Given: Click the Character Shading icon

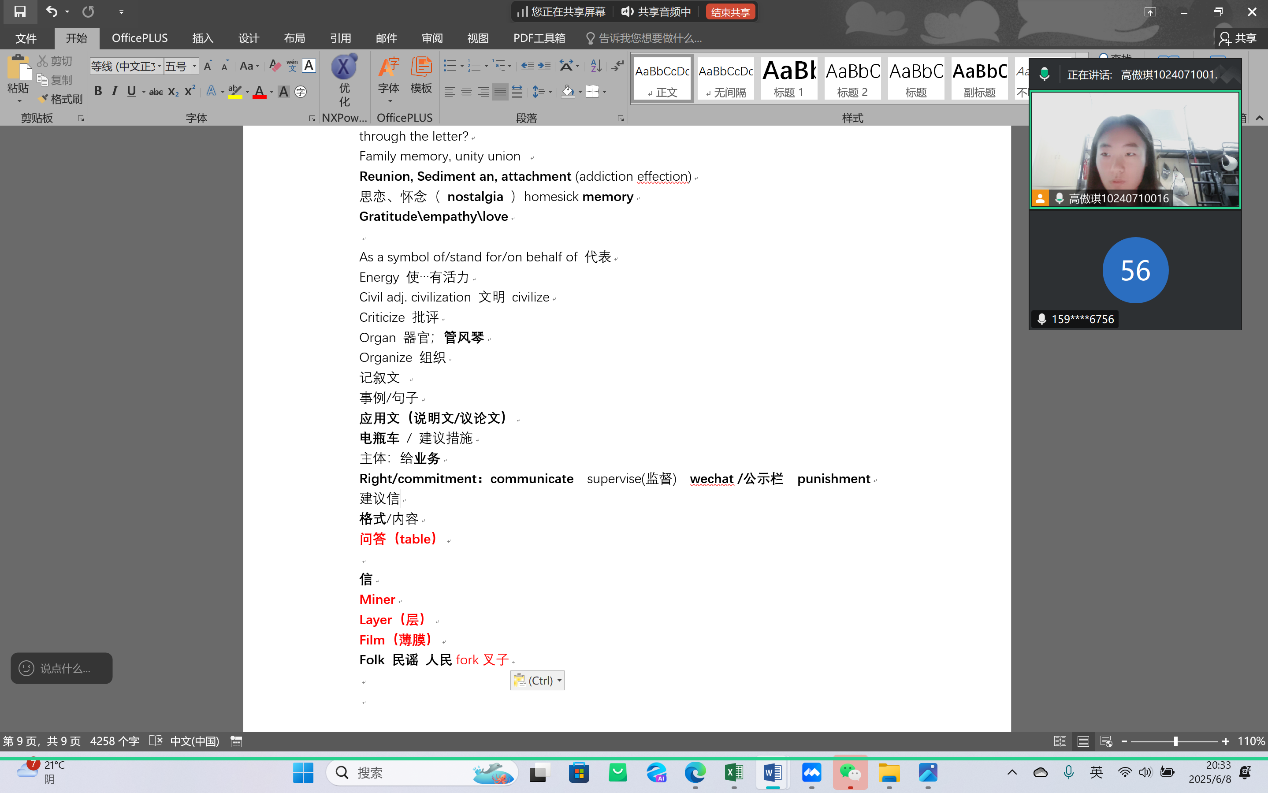Looking at the screenshot, I should point(284,92).
